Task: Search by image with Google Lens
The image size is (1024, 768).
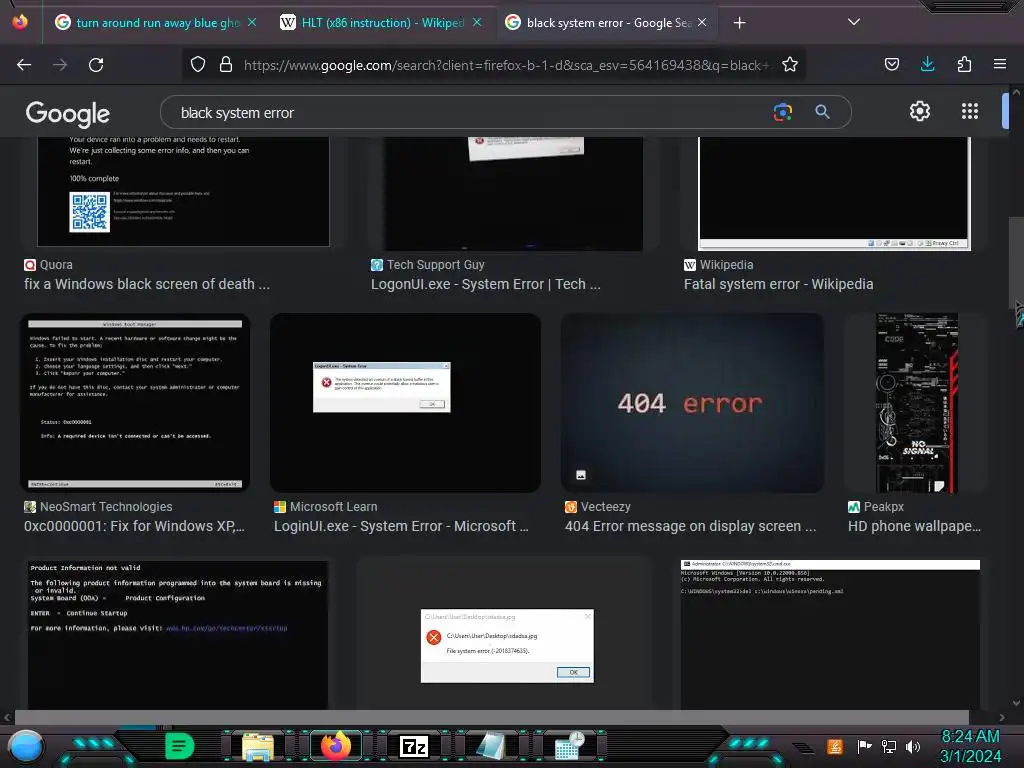Action: [x=782, y=112]
